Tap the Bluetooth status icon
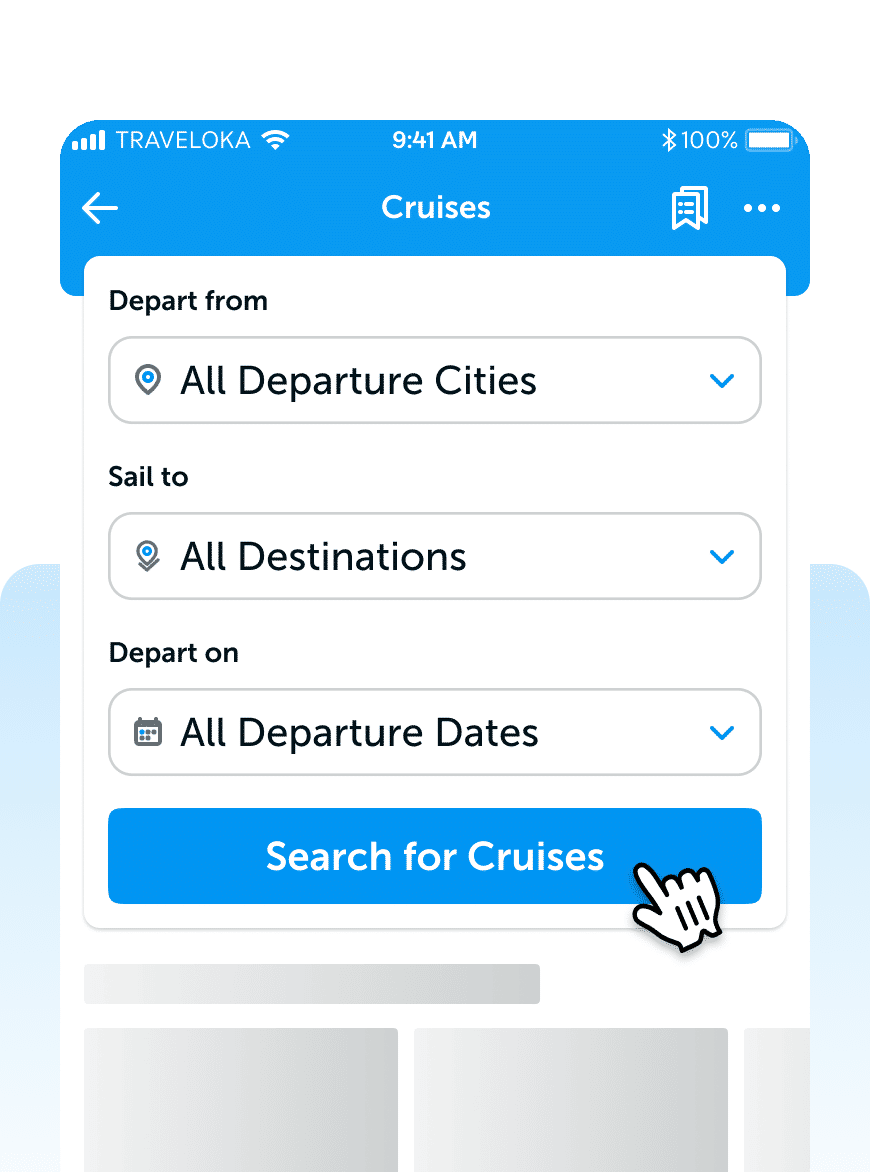The width and height of the screenshot is (870, 1172). pyautogui.click(x=669, y=140)
